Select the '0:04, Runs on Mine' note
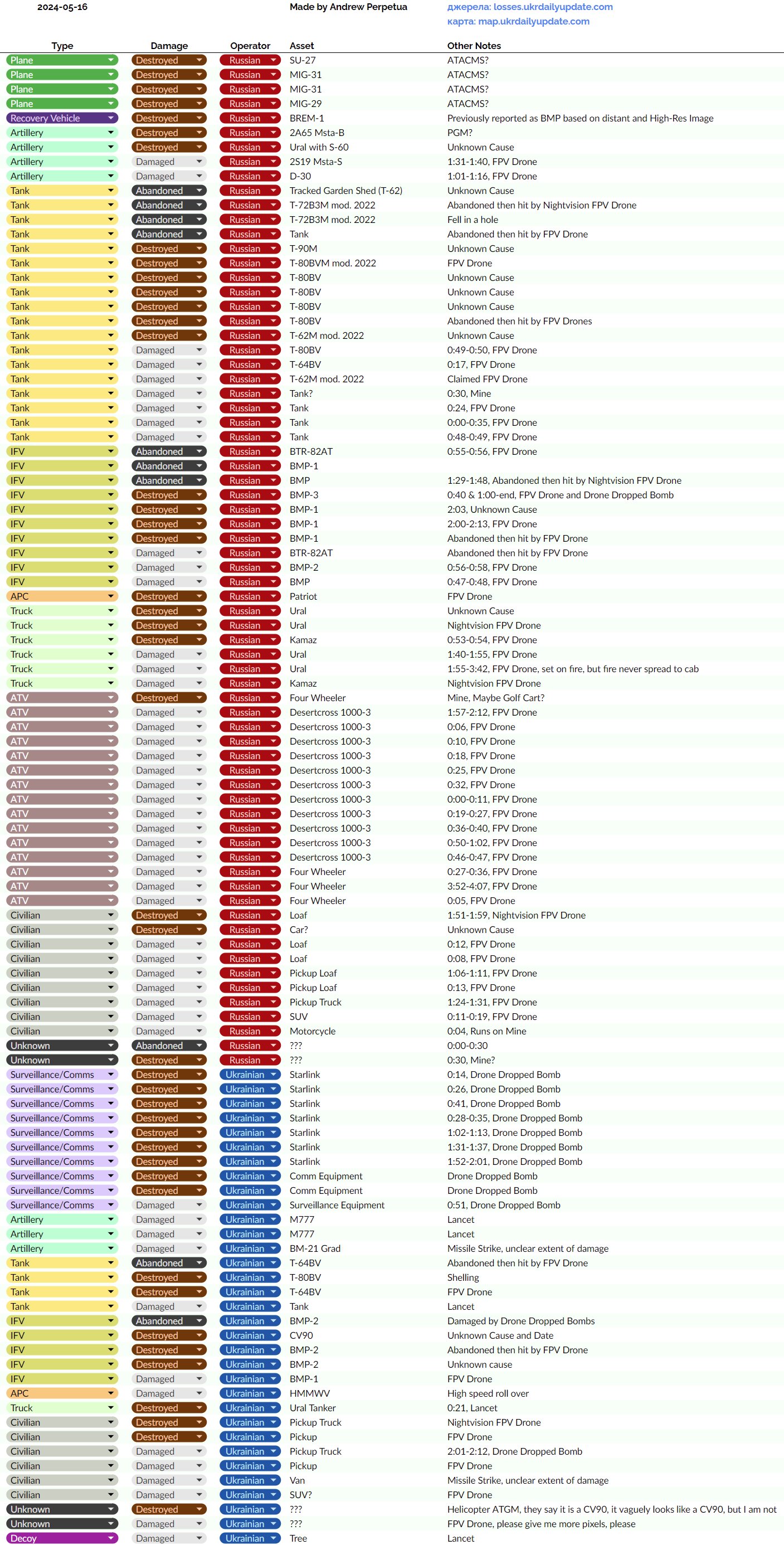Screen dimensions: 784x1545 (486, 1031)
